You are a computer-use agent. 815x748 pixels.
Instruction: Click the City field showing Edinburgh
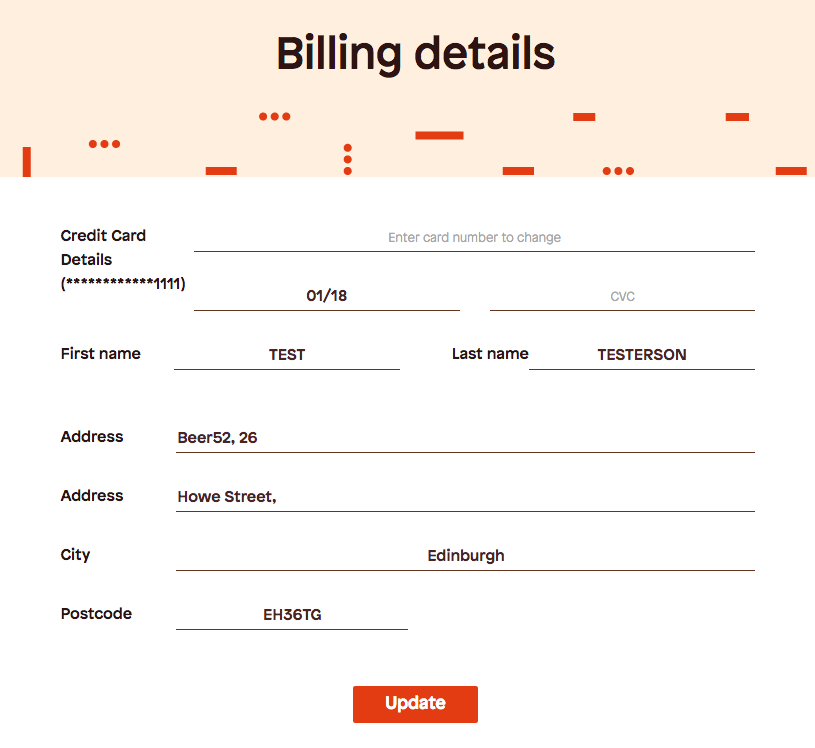point(465,556)
